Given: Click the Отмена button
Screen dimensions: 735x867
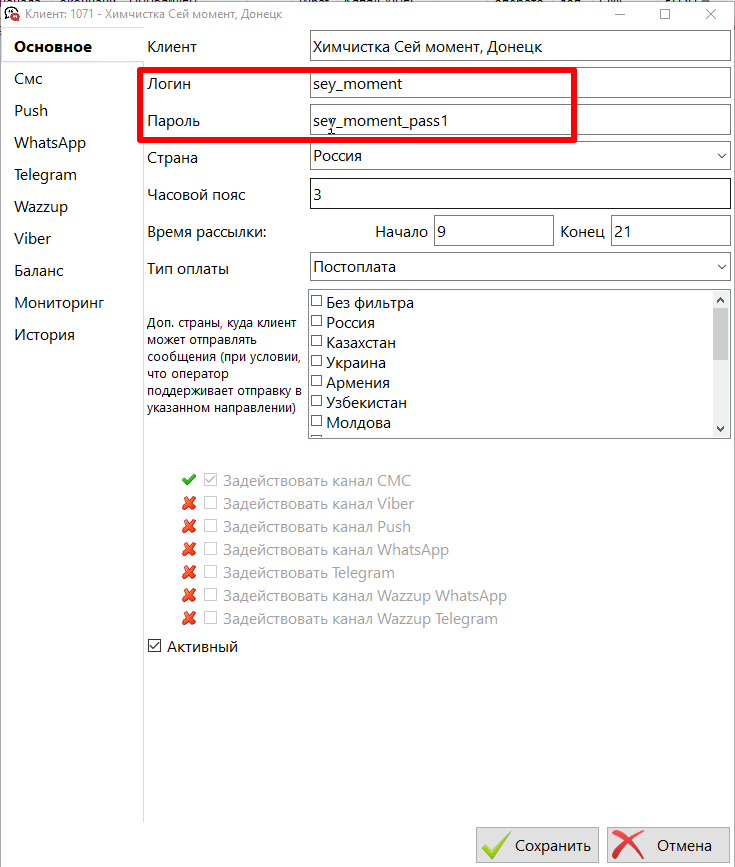Looking at the screenshot, I should click(x=667, y=845).
